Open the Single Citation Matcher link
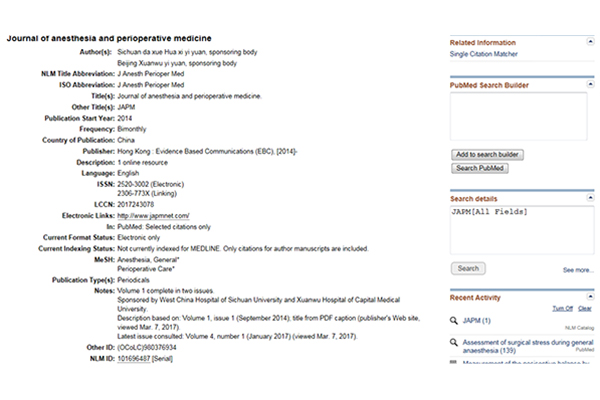 [484, 54]
